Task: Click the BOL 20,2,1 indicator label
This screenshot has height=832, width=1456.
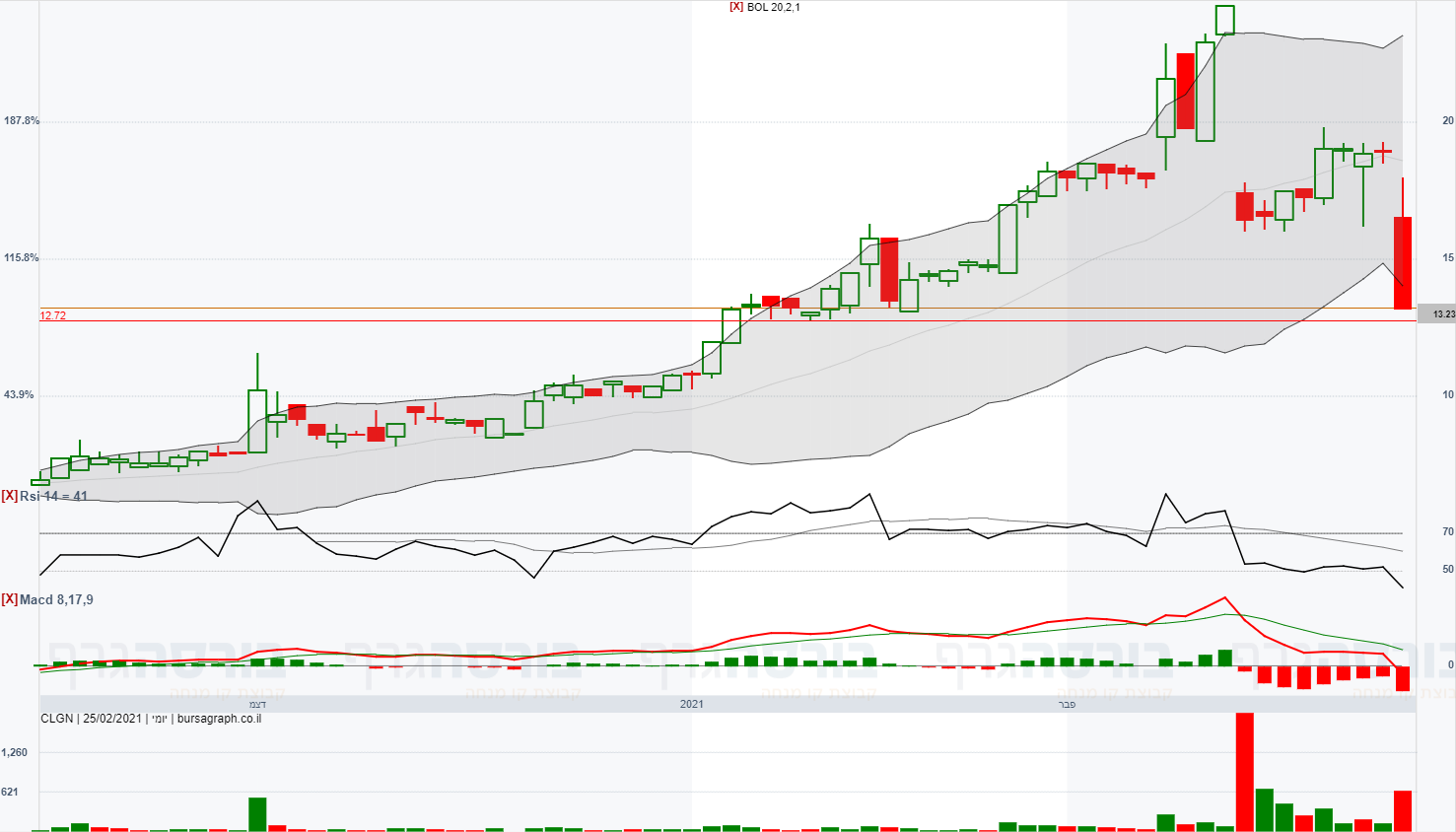Action: 774,7
